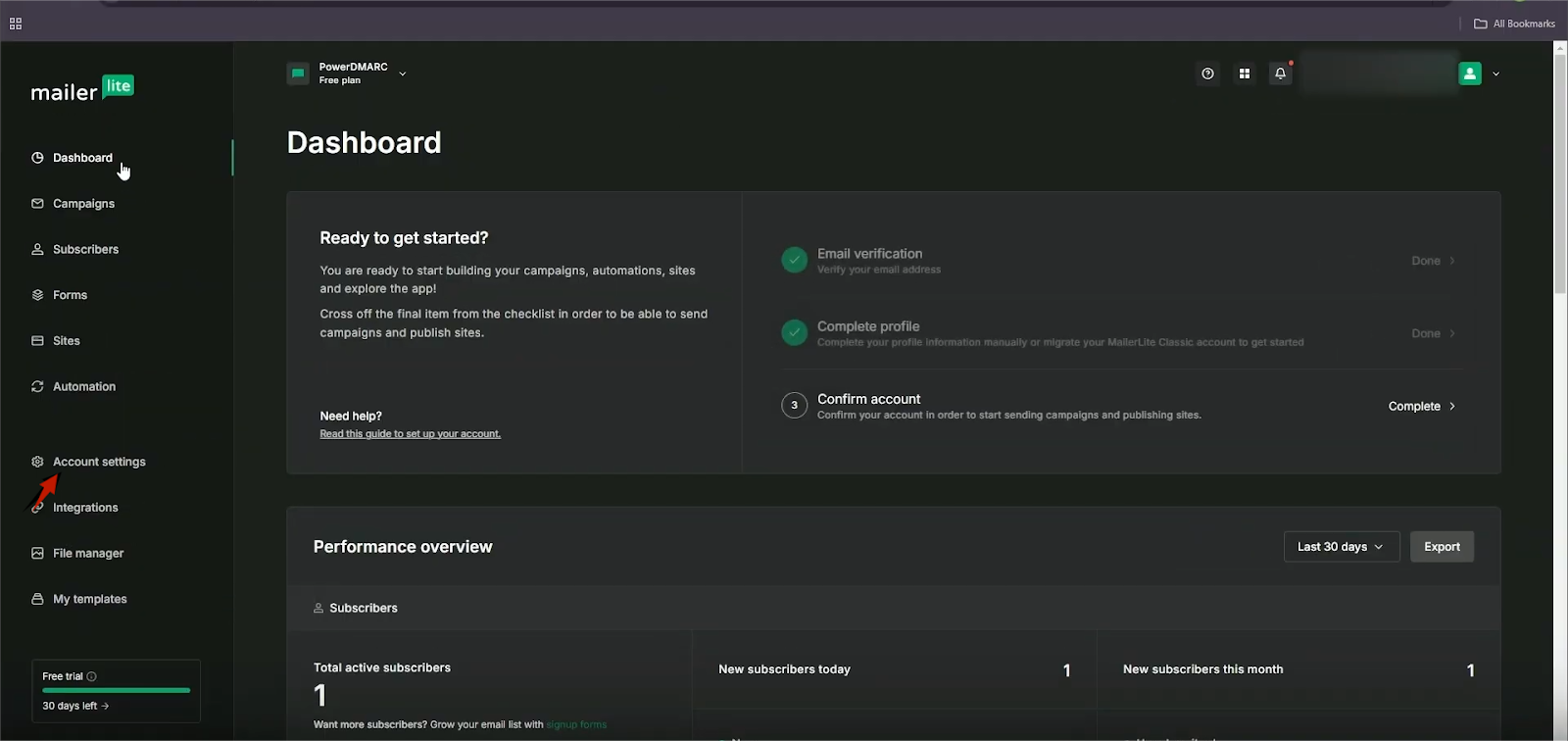This screenshot has width=1568, height=741.
Task: Click the step 3 Confirm account circle
Action: (x=794, y=405)
